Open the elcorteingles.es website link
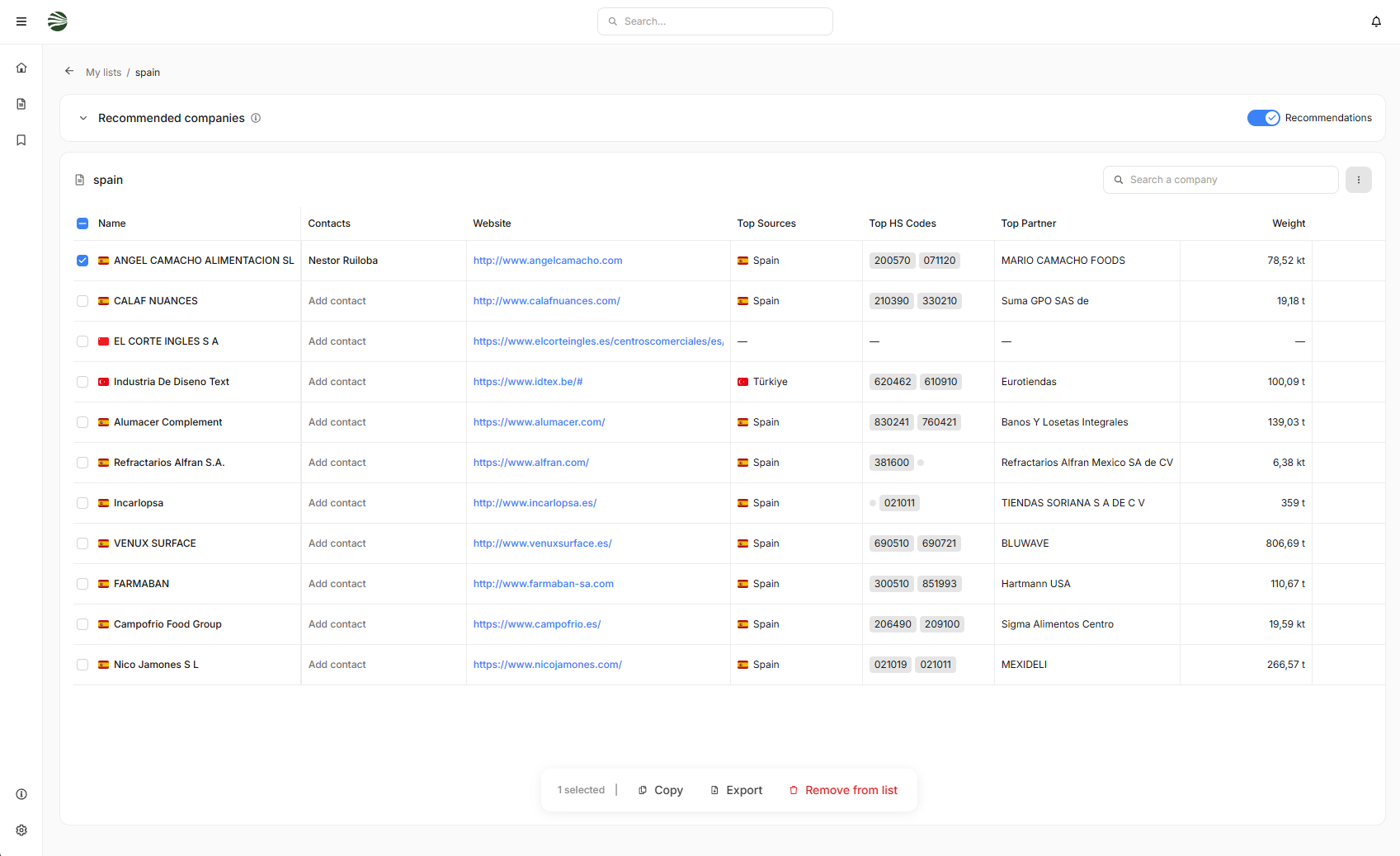 click(x=598, y=341)
